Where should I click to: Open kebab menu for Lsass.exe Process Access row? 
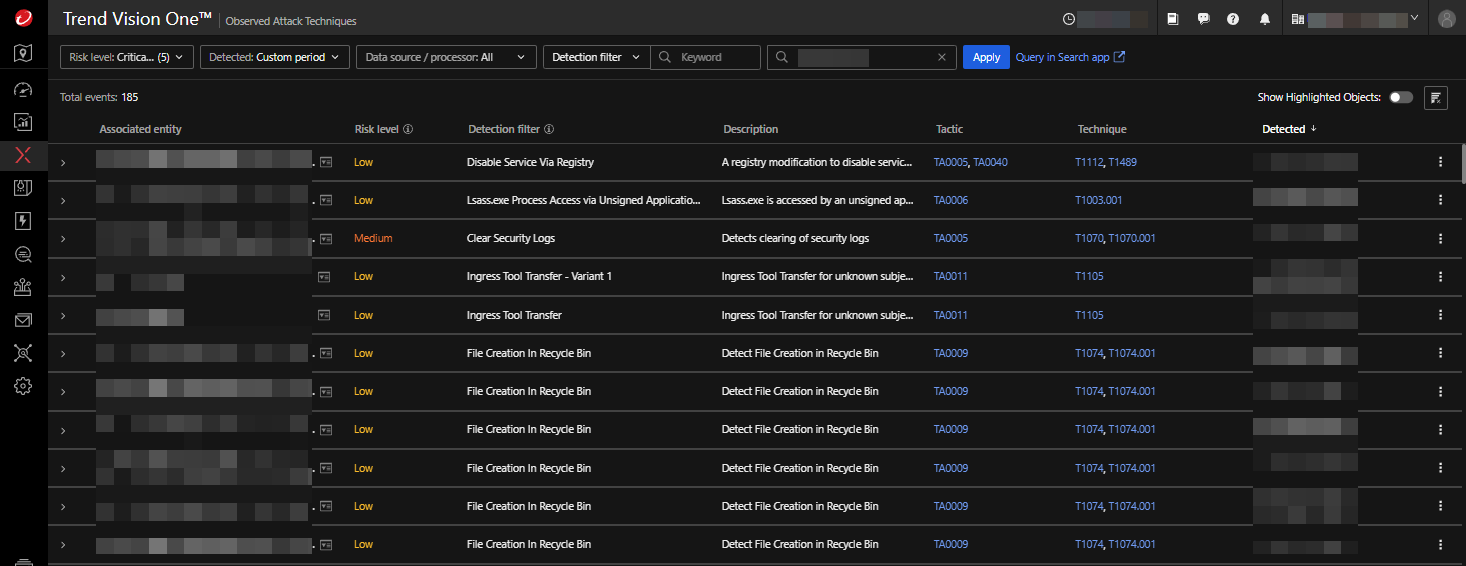tap(1440, 200)
